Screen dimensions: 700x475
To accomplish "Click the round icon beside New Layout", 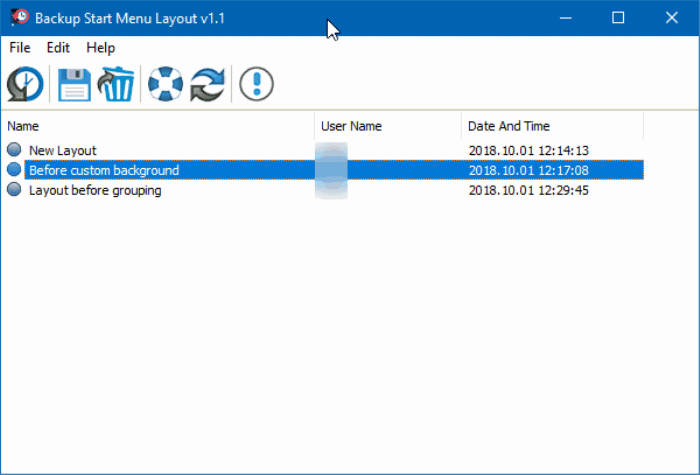I will [14, 150].
